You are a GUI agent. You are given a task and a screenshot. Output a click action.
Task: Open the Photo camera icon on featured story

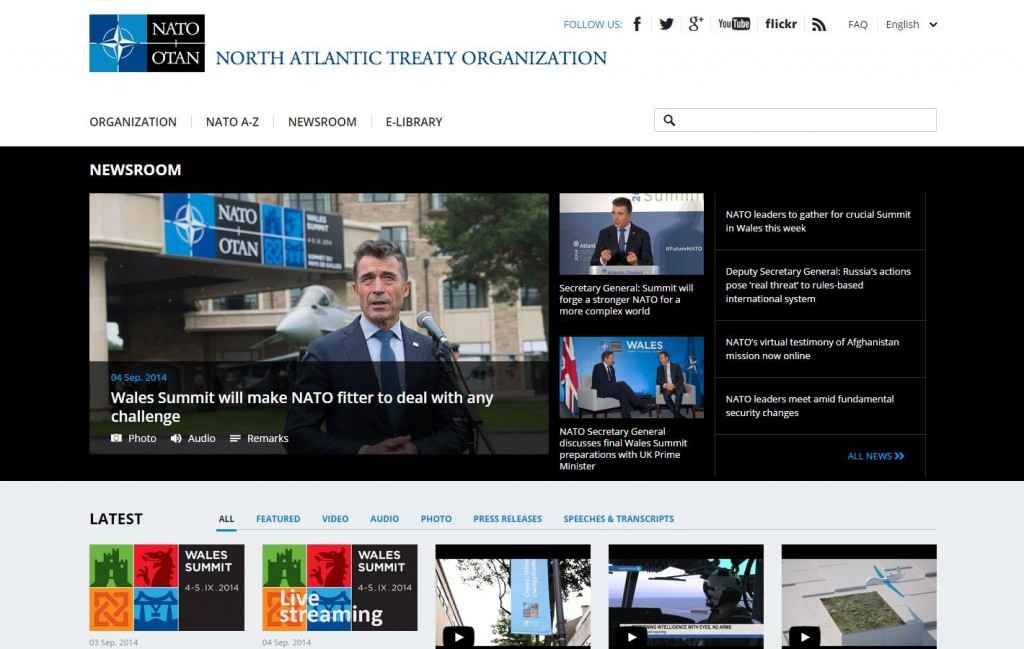(x=116, y=438)
